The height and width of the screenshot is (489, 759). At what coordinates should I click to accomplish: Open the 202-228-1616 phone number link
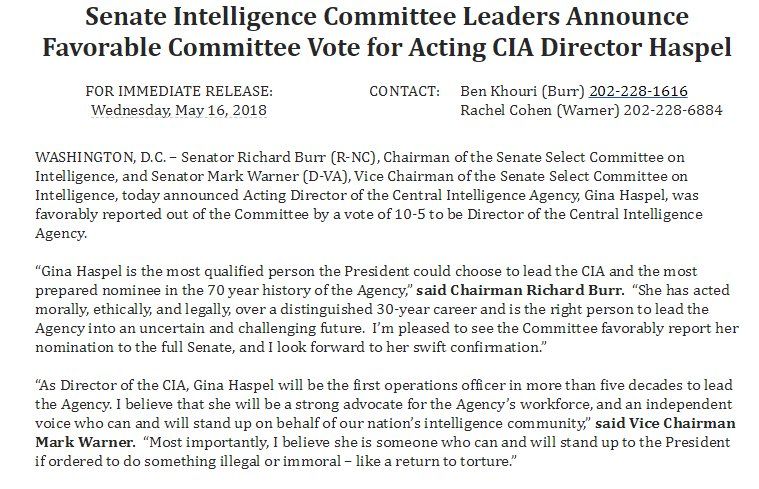coord(638,91)
